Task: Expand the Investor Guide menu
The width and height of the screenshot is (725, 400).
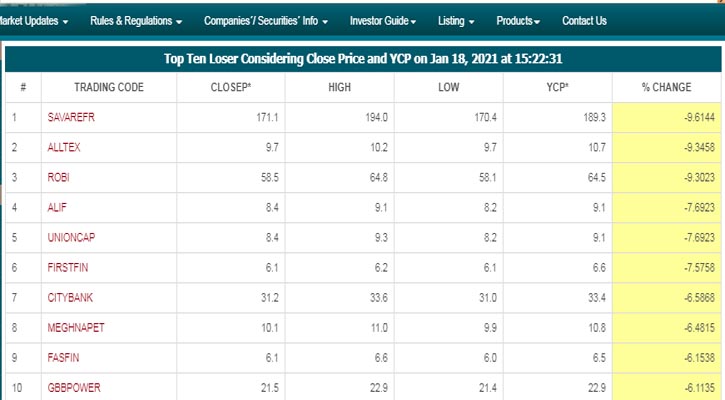Action: point(385,20)
